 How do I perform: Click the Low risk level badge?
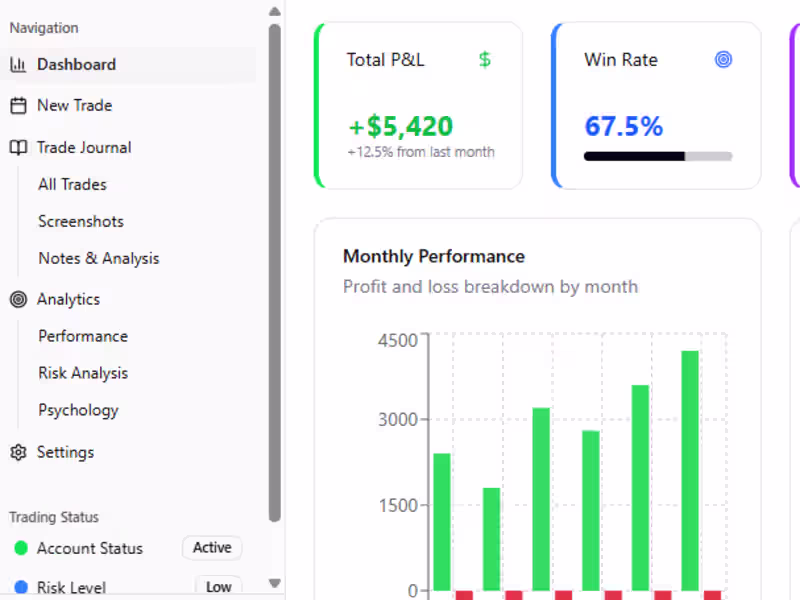pos(218,587)
